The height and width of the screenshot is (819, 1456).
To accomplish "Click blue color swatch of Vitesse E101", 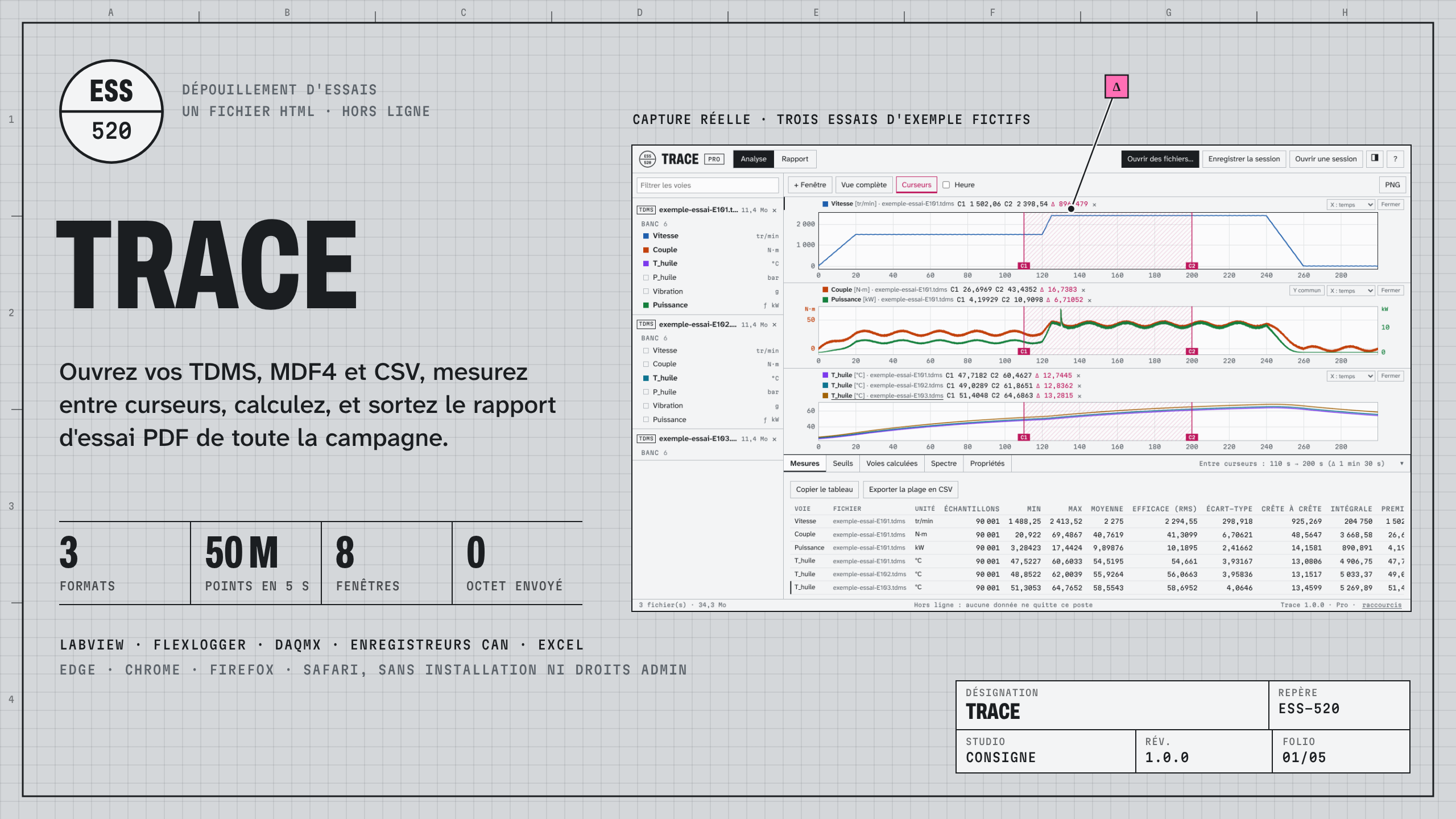I will pyautogui.click(x=646, y=236).
